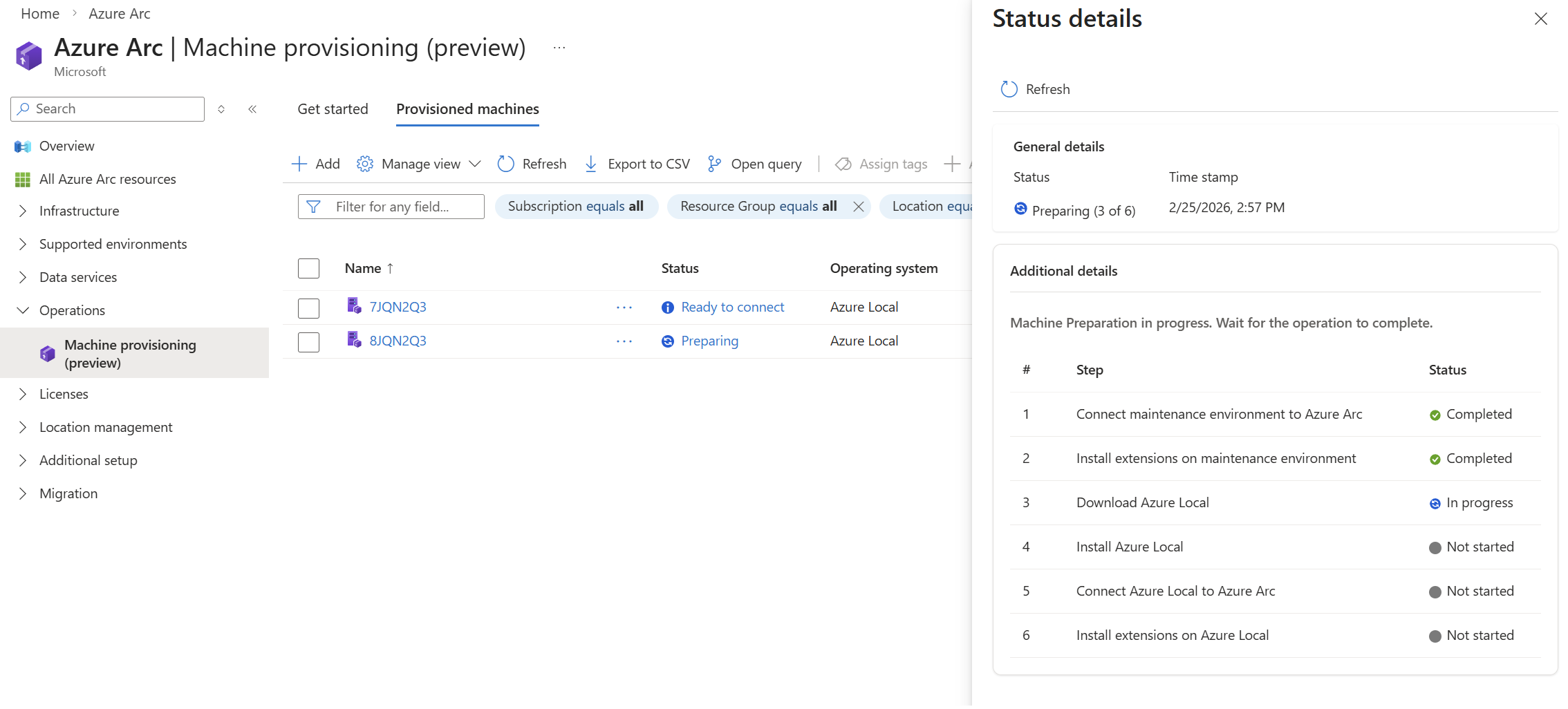Open more options ellipsis for 8JQN2Q3
Screen dimensions: 1568x709
pyautogui.click(x=624, y=341)
